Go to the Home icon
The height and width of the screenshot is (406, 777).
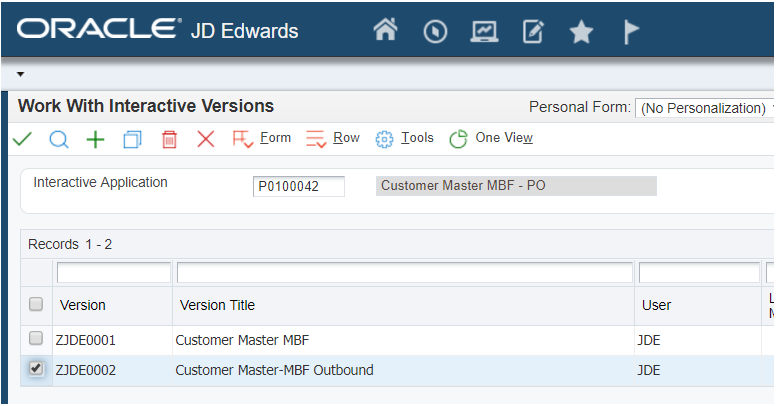click(386, 29)
